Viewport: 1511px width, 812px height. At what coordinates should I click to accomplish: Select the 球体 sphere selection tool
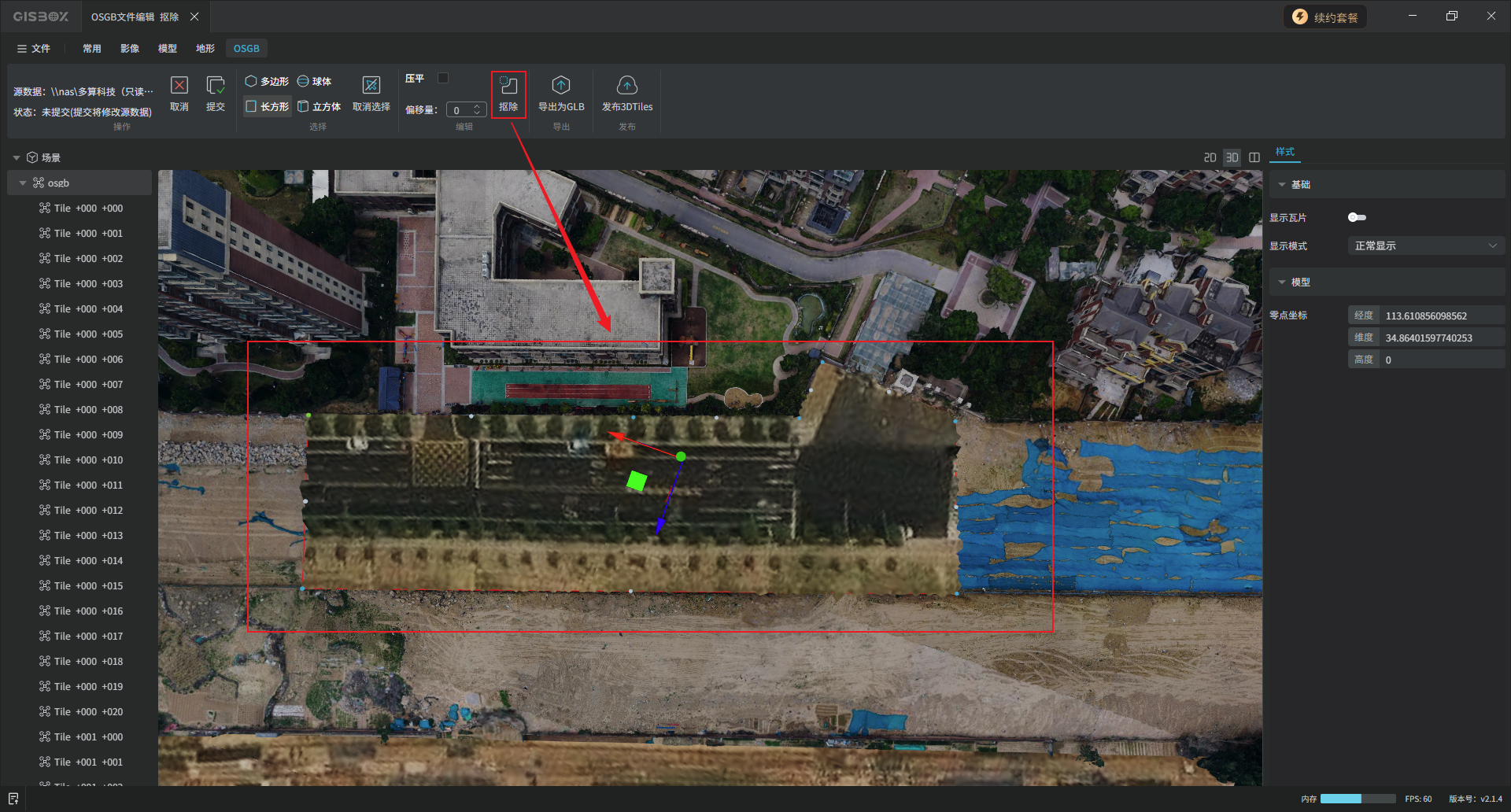314,81
